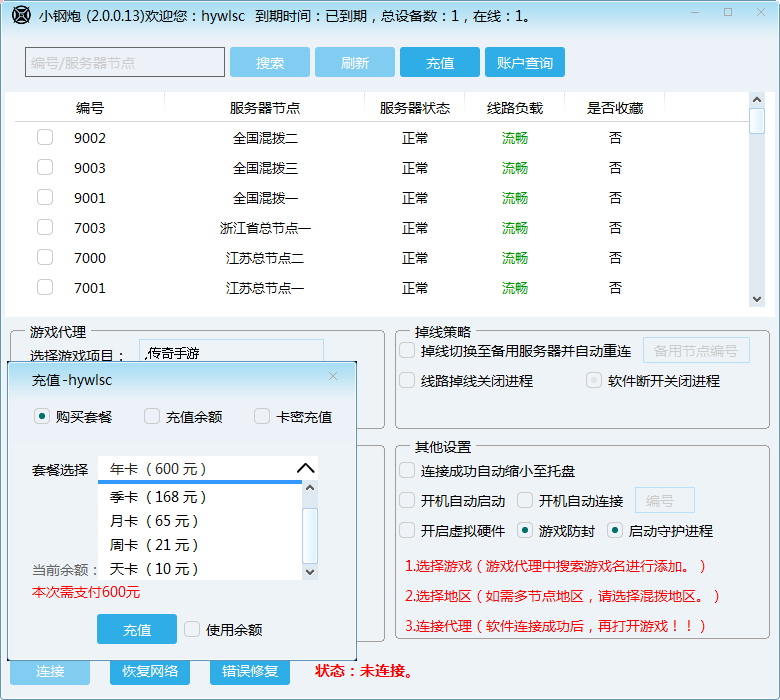Enable 开机自动连接 checkbox
This screenshot has width=780, height=700.
pos(525,500)
